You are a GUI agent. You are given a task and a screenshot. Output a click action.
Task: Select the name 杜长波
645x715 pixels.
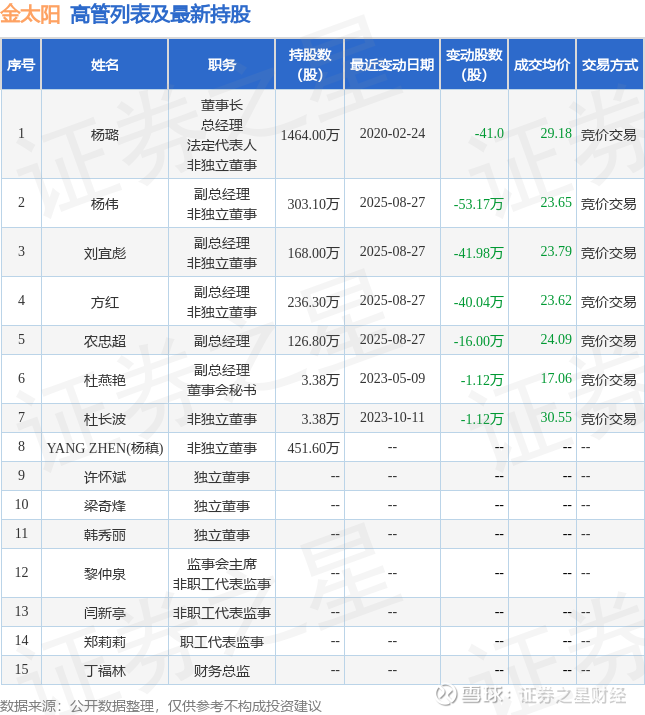pyautogui.click(x=104, y=419)
